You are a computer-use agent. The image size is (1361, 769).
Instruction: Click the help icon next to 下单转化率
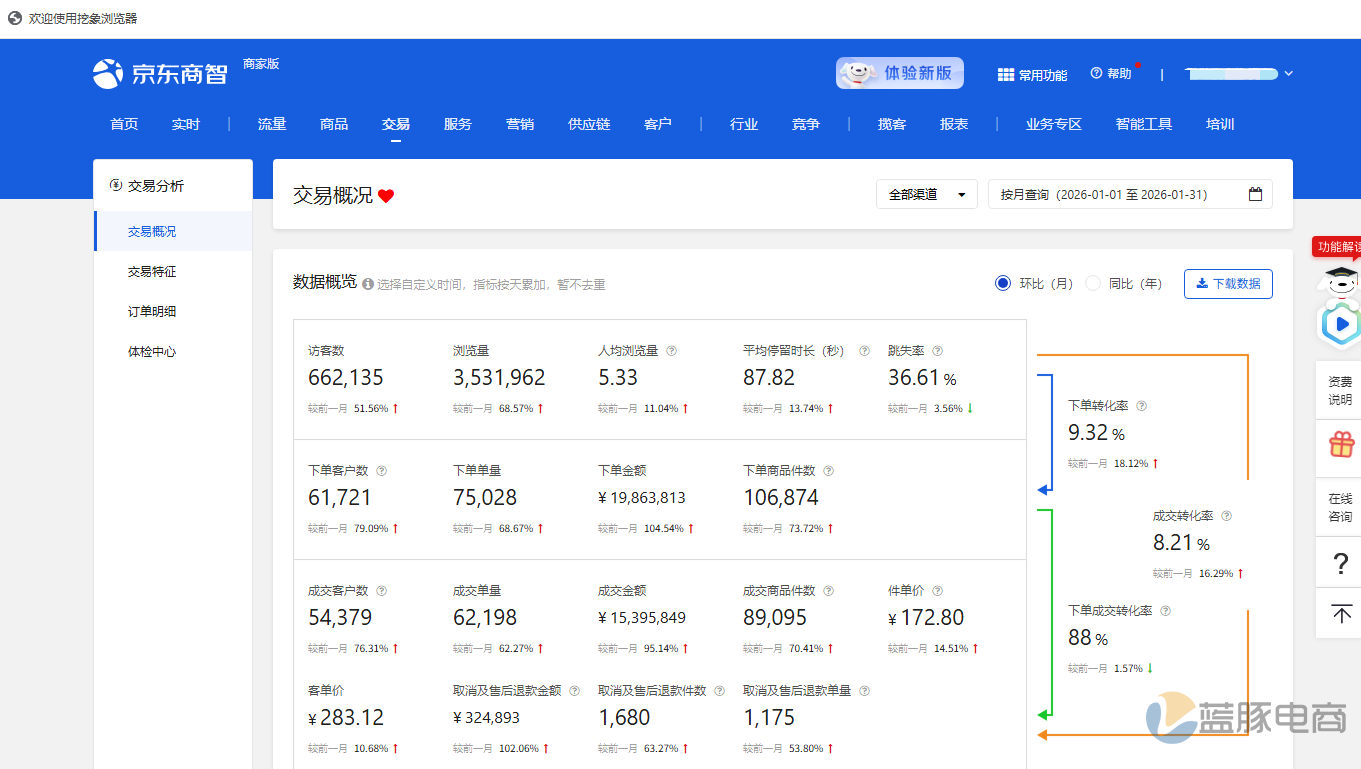click(x=1142, y=406)
